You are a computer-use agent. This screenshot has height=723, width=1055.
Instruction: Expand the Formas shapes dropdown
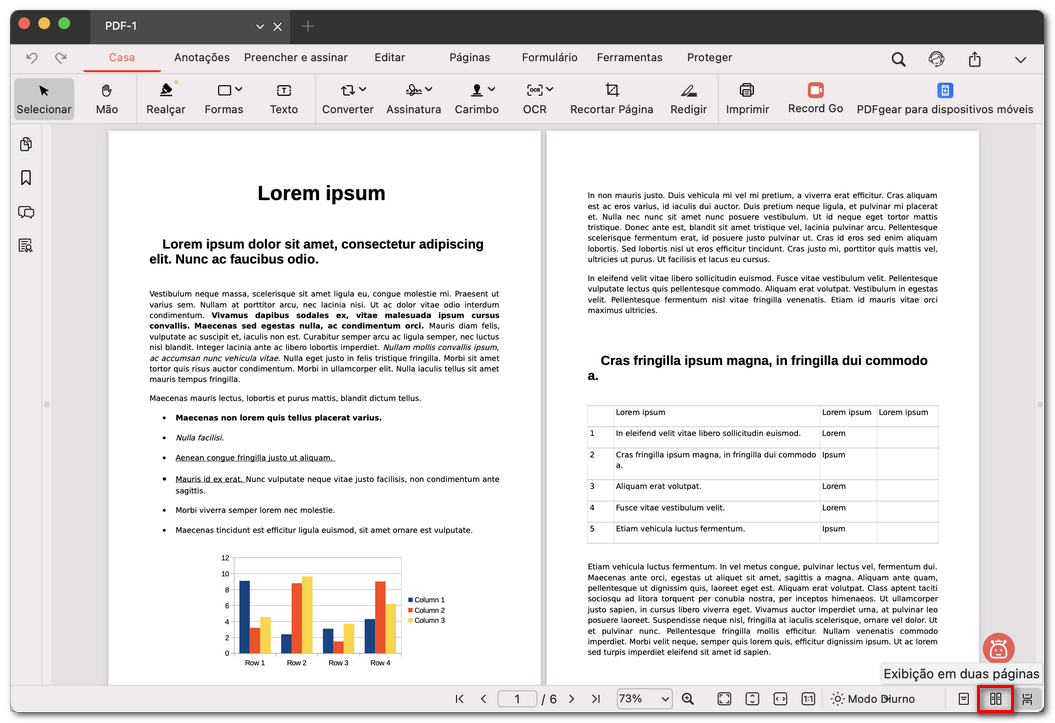pyautogui.click(x=223, y=98)
